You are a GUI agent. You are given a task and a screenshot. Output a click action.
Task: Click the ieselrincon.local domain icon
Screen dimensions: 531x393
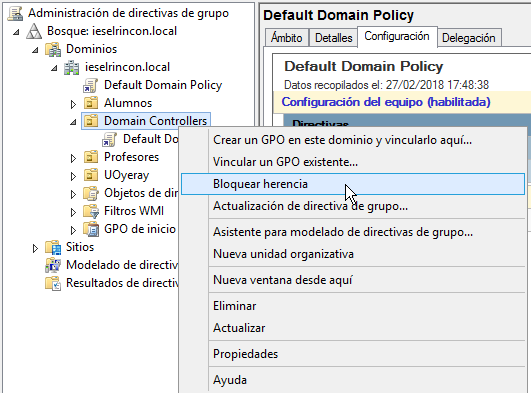pos(72,67)
